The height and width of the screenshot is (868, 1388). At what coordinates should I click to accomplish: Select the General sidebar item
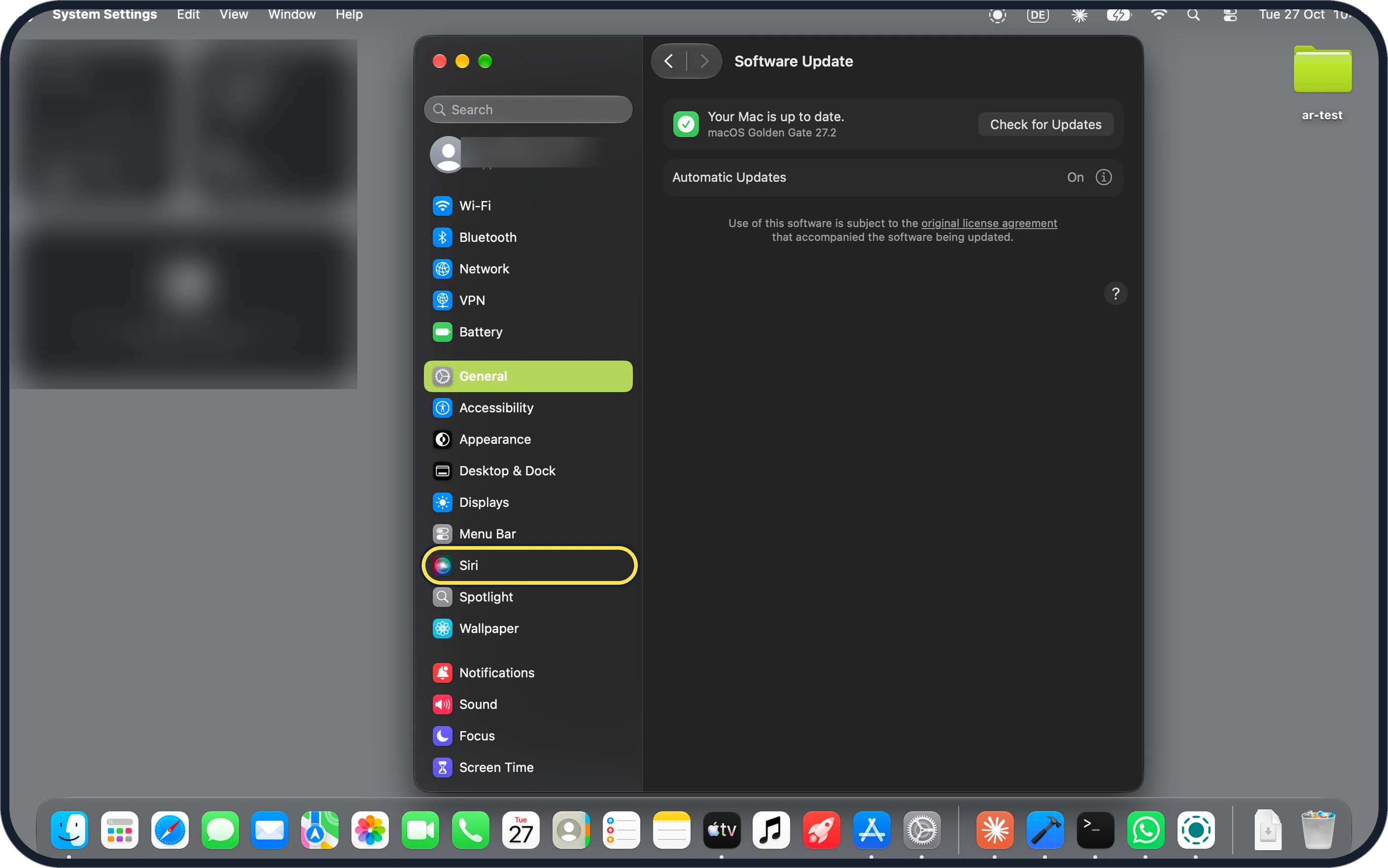[x=528, y=376]
